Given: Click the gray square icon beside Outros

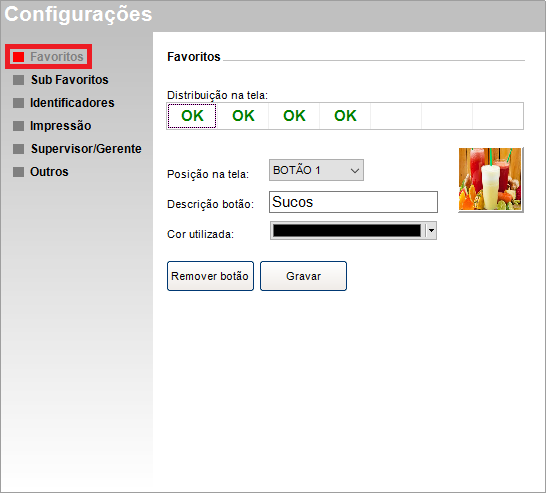Looking at the screenshot, I should click(18, 172).
